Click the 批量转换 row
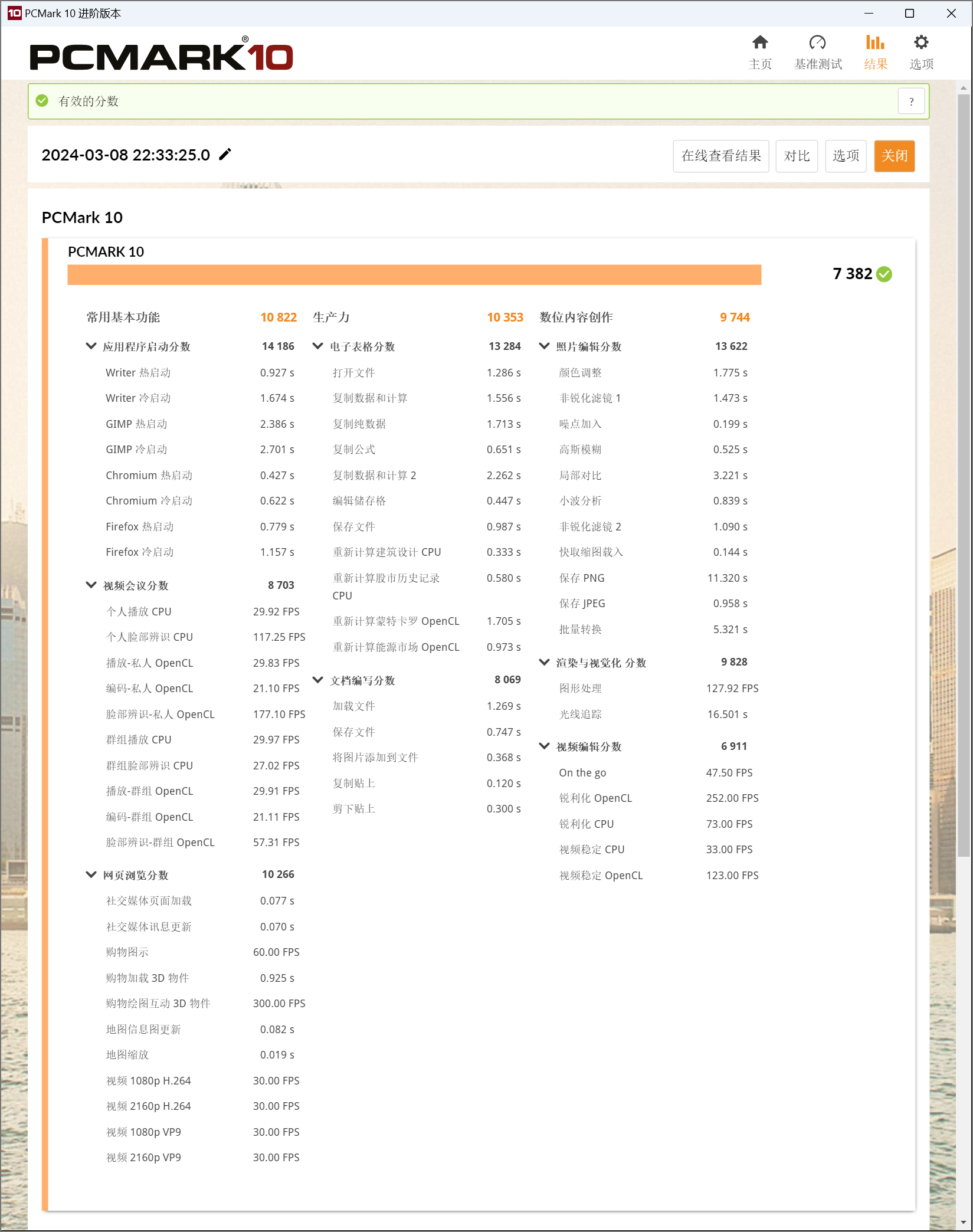 pyautogui.click(x=653, y=630)
